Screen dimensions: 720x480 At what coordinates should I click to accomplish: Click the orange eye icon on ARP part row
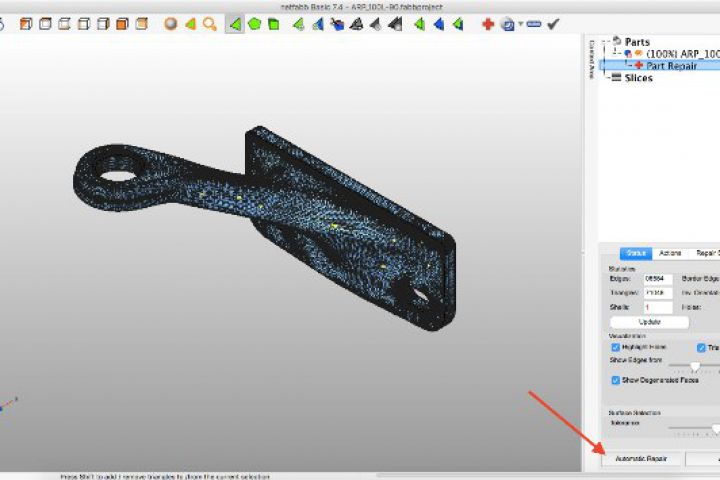(x=638, y=53)
